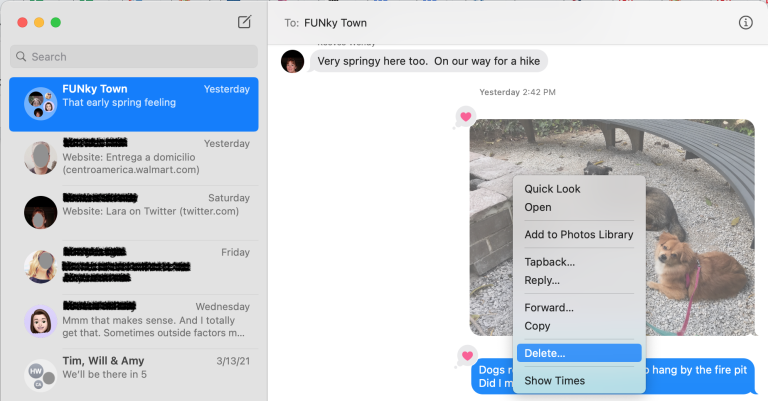The height and width of the screenshot is (401, 768).
Task: Click the heart tapback on the dog photo
Action: (465, 117)
